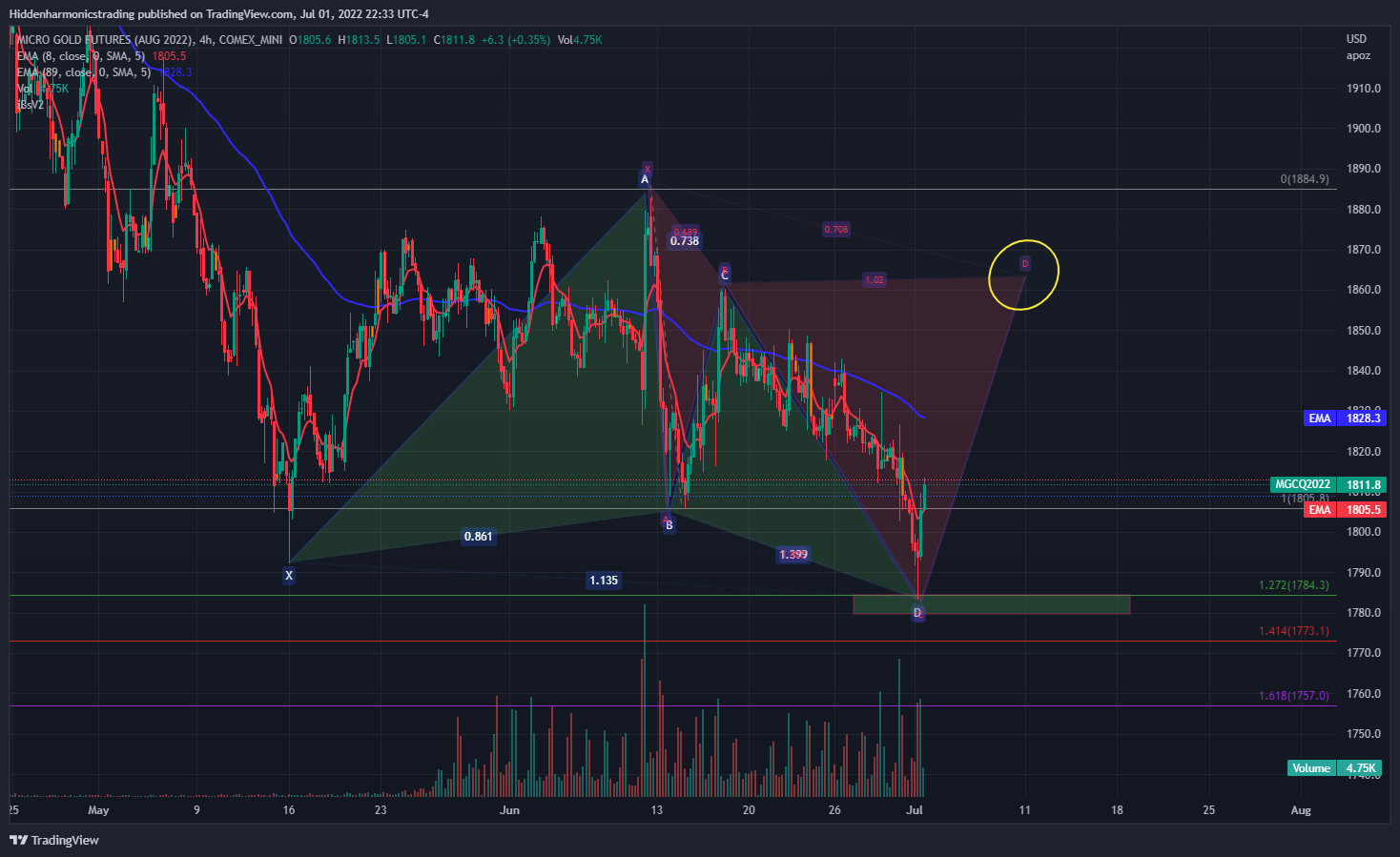Screen dimensions: 1400x857
Task: Click the B point label of the harmonic pattern
Action: click(x=669, y=525)
